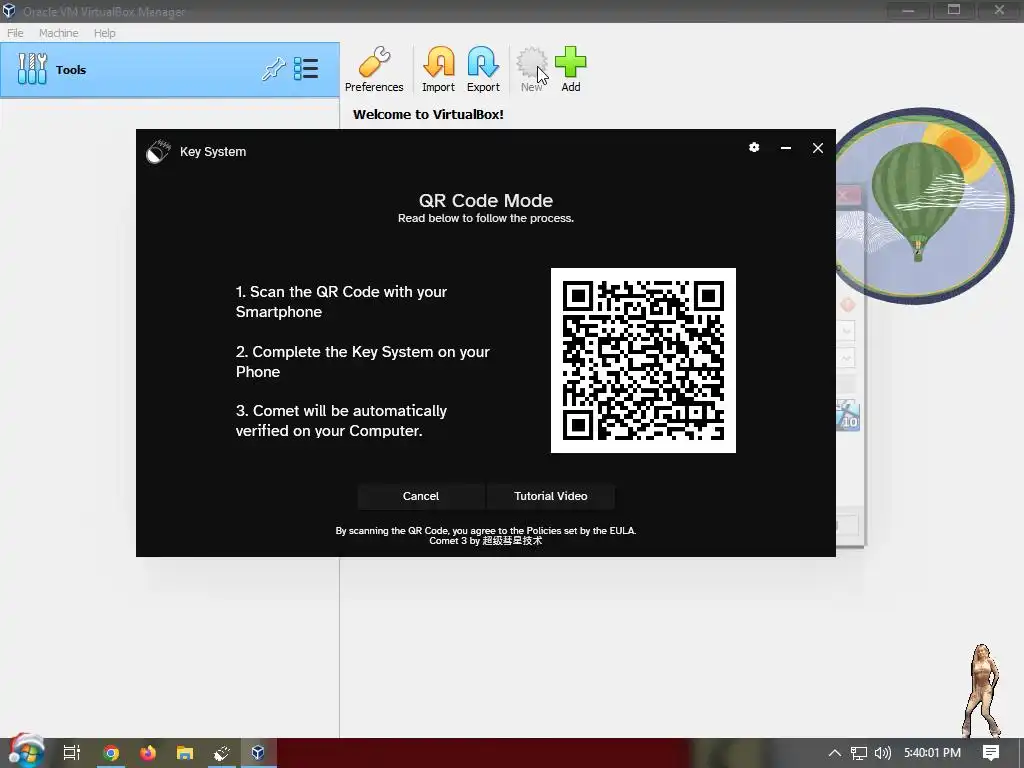The width and height of the screenshot is (1024, 768).
Task: Click the Export appliance toolbar icon
Action: coord(483,70)
